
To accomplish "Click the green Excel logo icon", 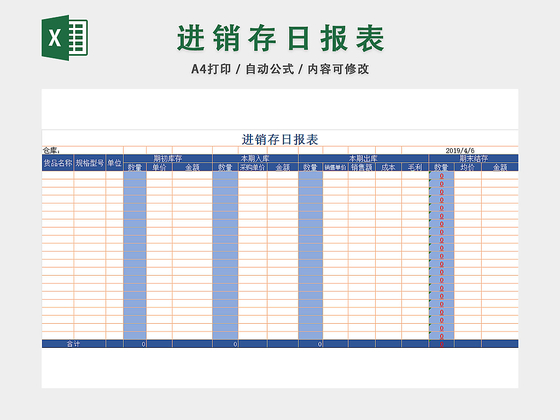I will click(x=65, y=38).
